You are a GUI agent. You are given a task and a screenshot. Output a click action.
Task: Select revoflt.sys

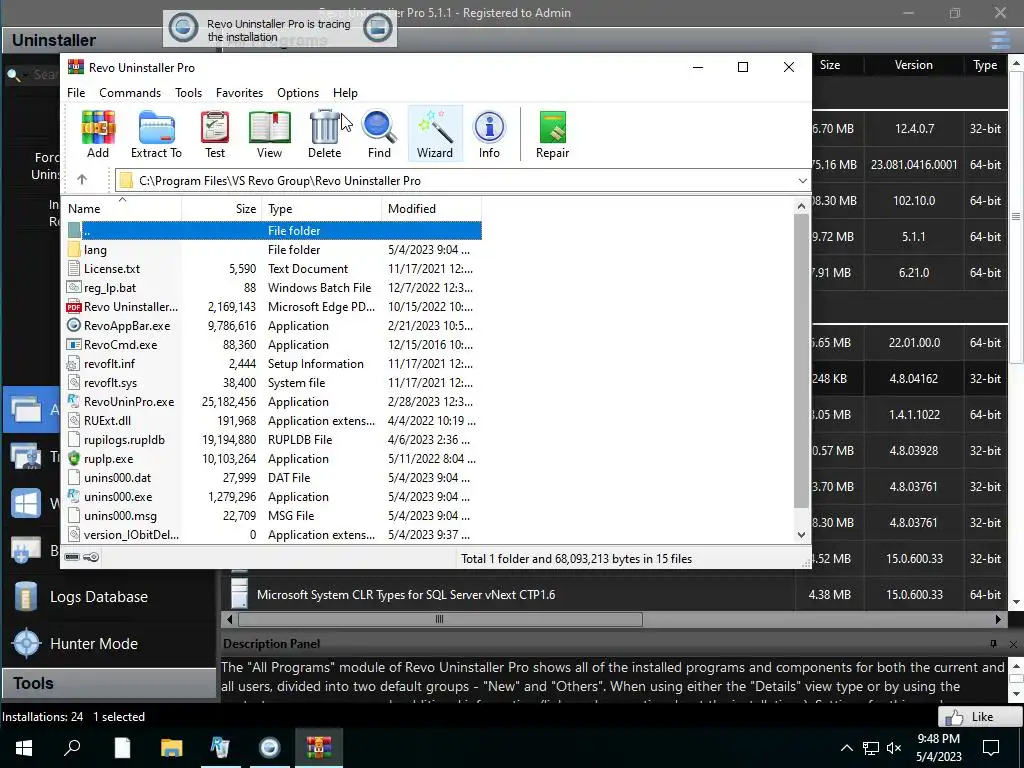[x=273, y=383]
